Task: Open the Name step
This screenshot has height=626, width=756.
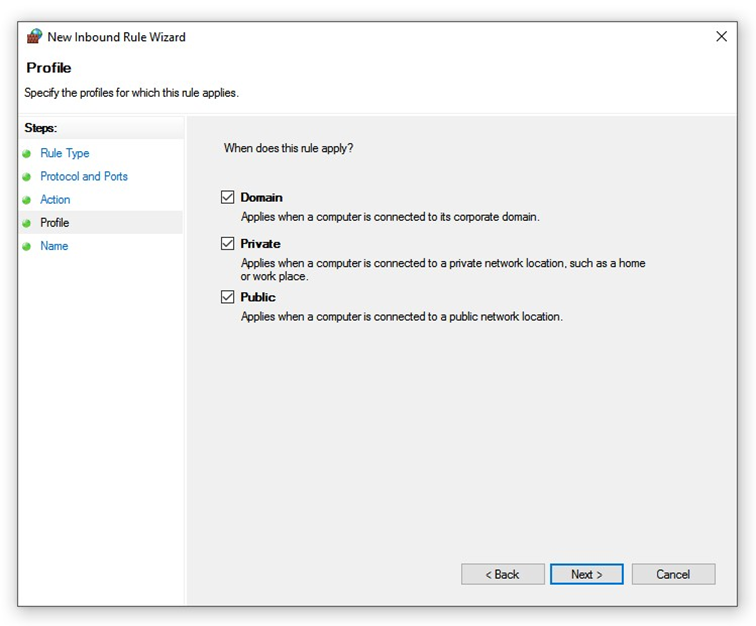Action: coord(54,246)
